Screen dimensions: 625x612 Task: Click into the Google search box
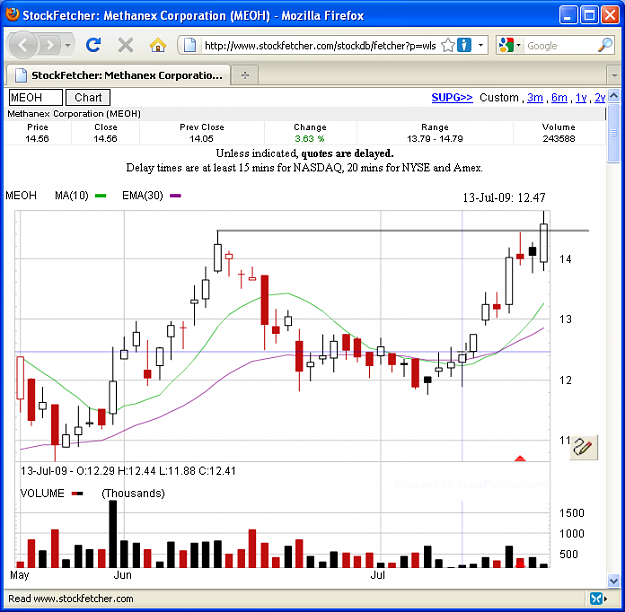[x=560, y=45]
